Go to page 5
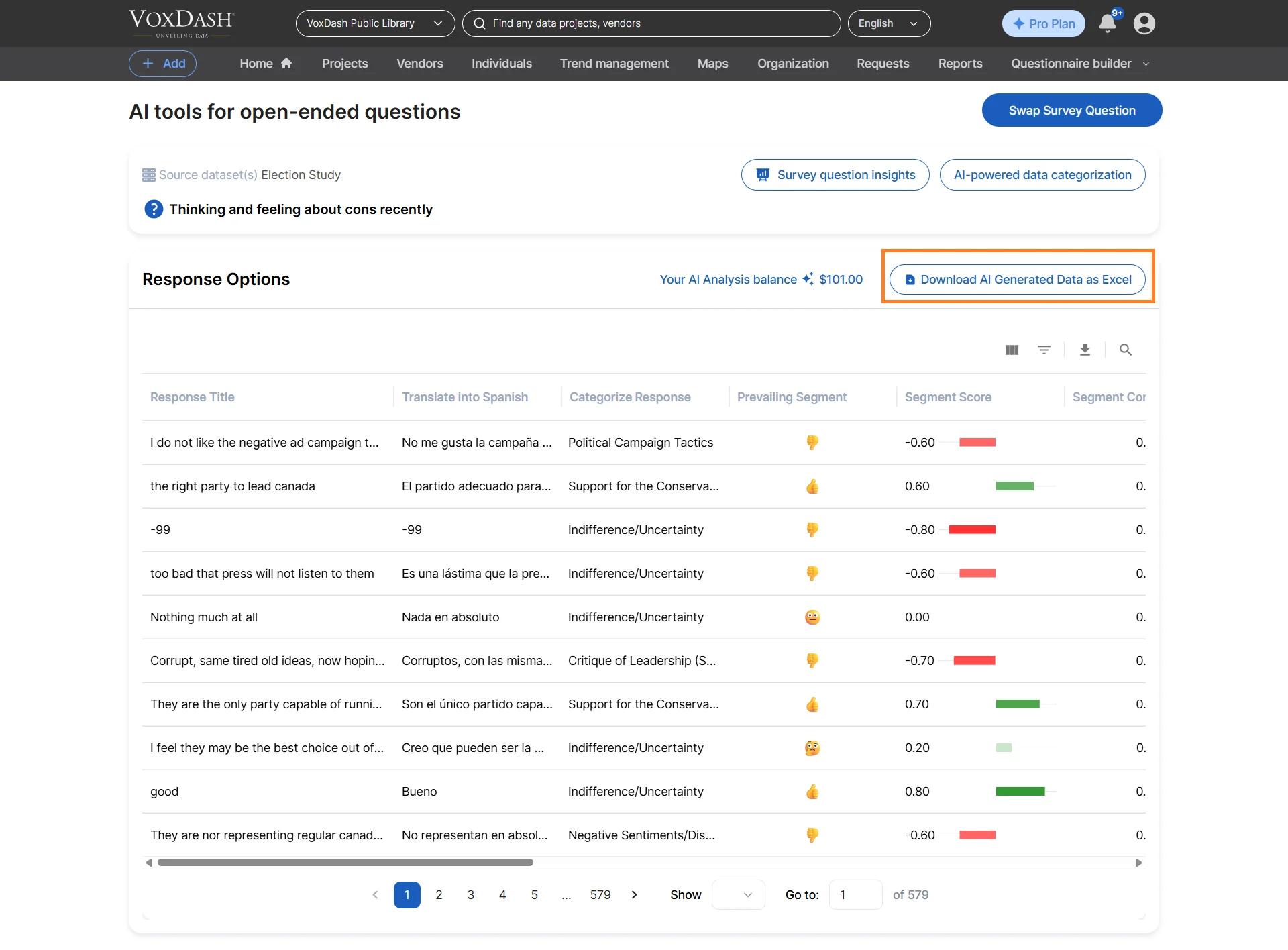The image size is (1288, 950). pyautogui.click(x=535, y=894)
